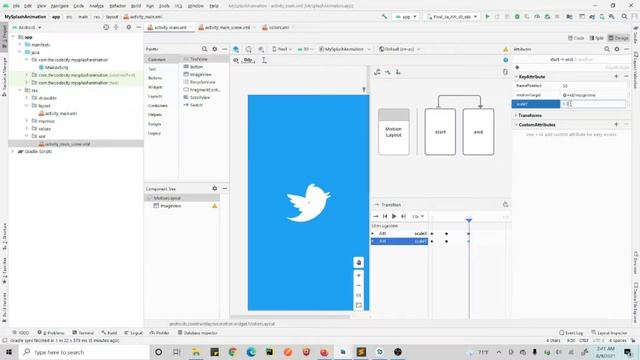The image size is (640, 360).
Task: Open Palette panel settings gear
Action: (x=215, y=49)
